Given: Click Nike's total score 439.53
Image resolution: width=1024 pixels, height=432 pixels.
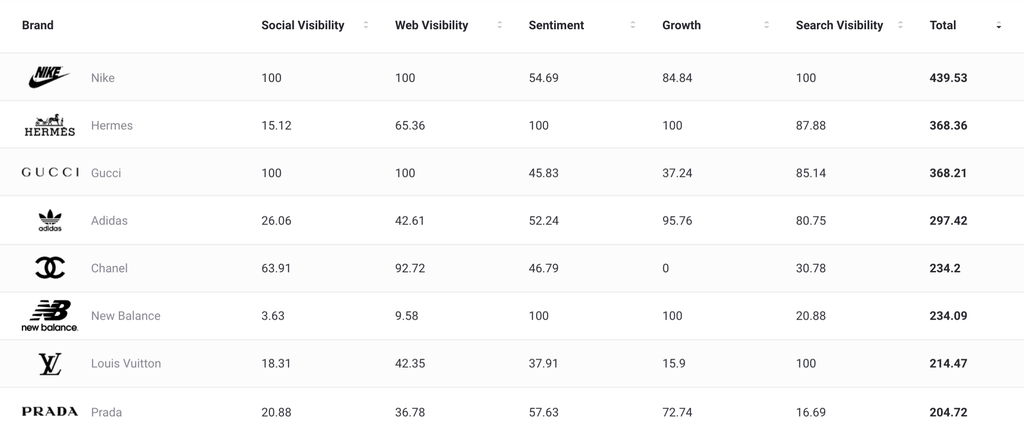Looking at the screenshot, I should (948, 78).
